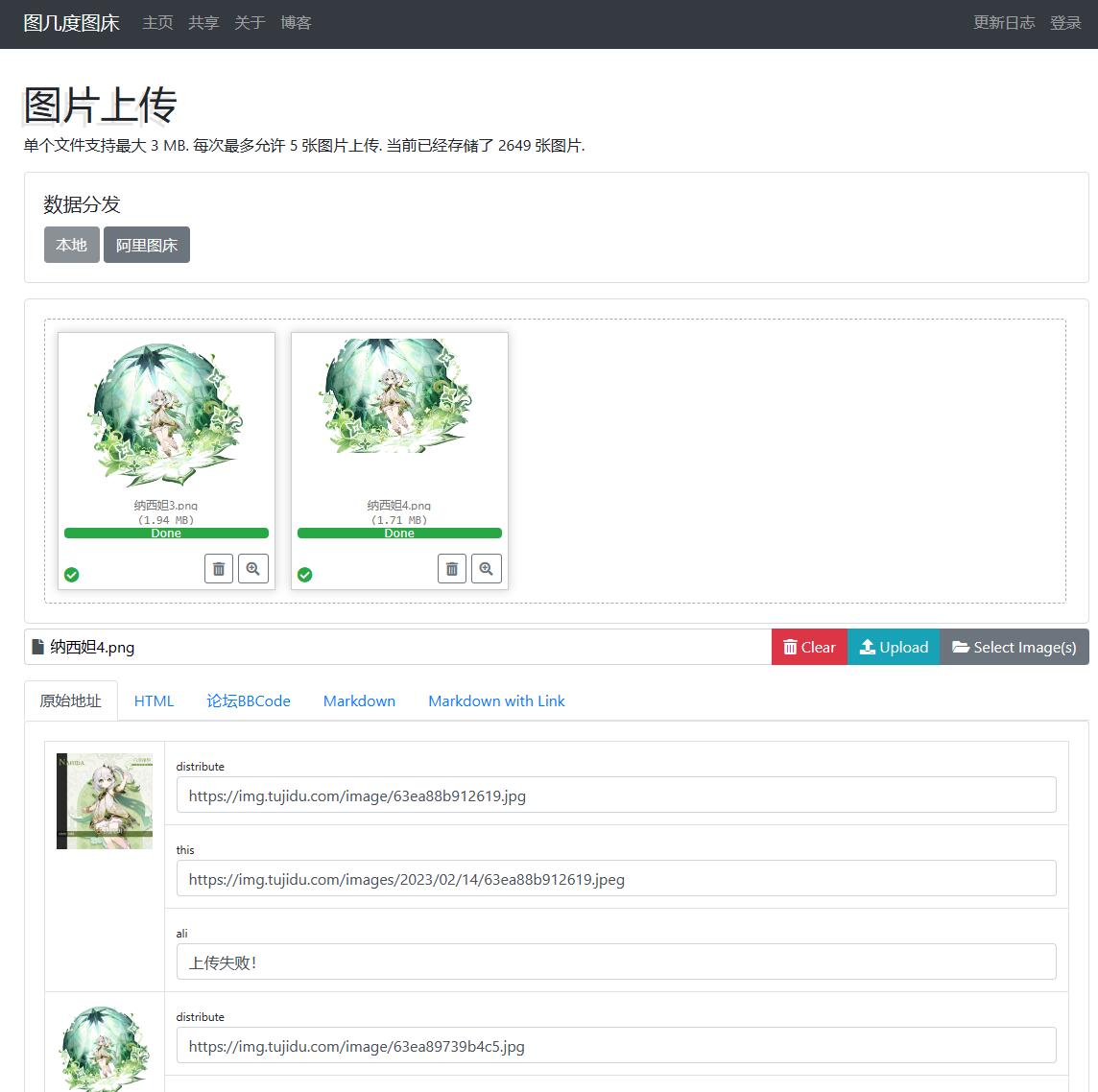The image size is (1098, 1092).
Task: Click the 图片上传 page heading
Action: pyautogui.click(x=100, y=105)
